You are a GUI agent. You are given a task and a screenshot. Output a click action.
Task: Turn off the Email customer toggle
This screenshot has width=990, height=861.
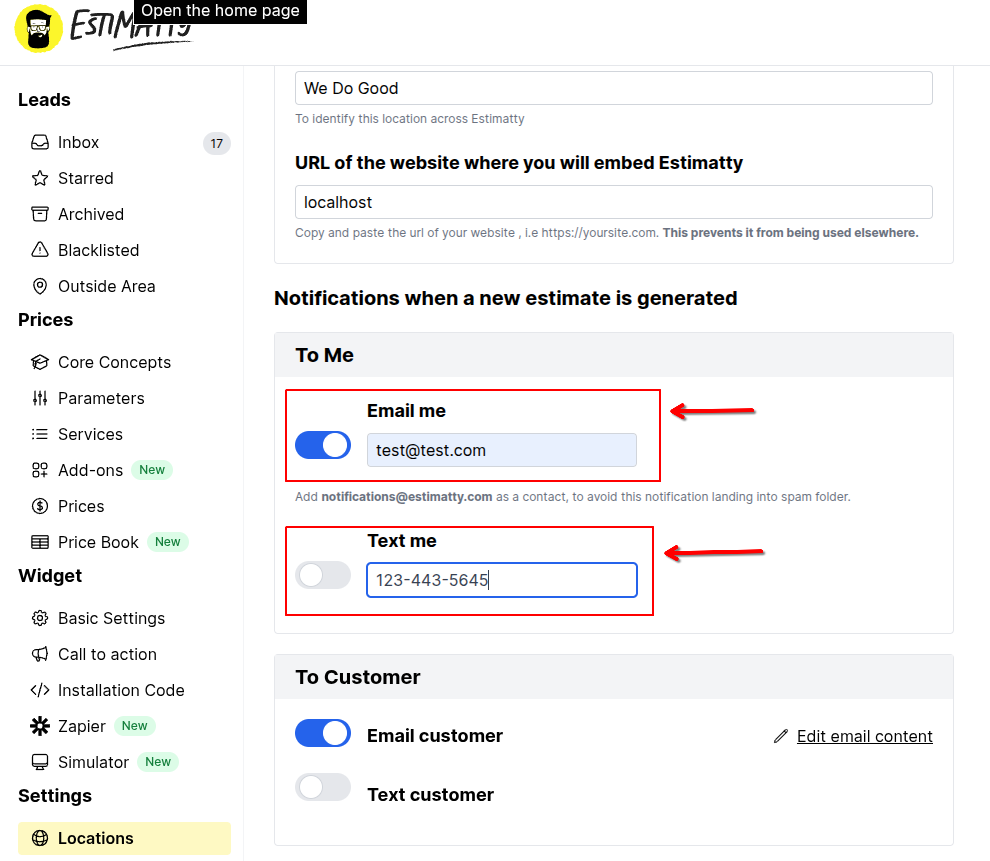pos(323,733)
